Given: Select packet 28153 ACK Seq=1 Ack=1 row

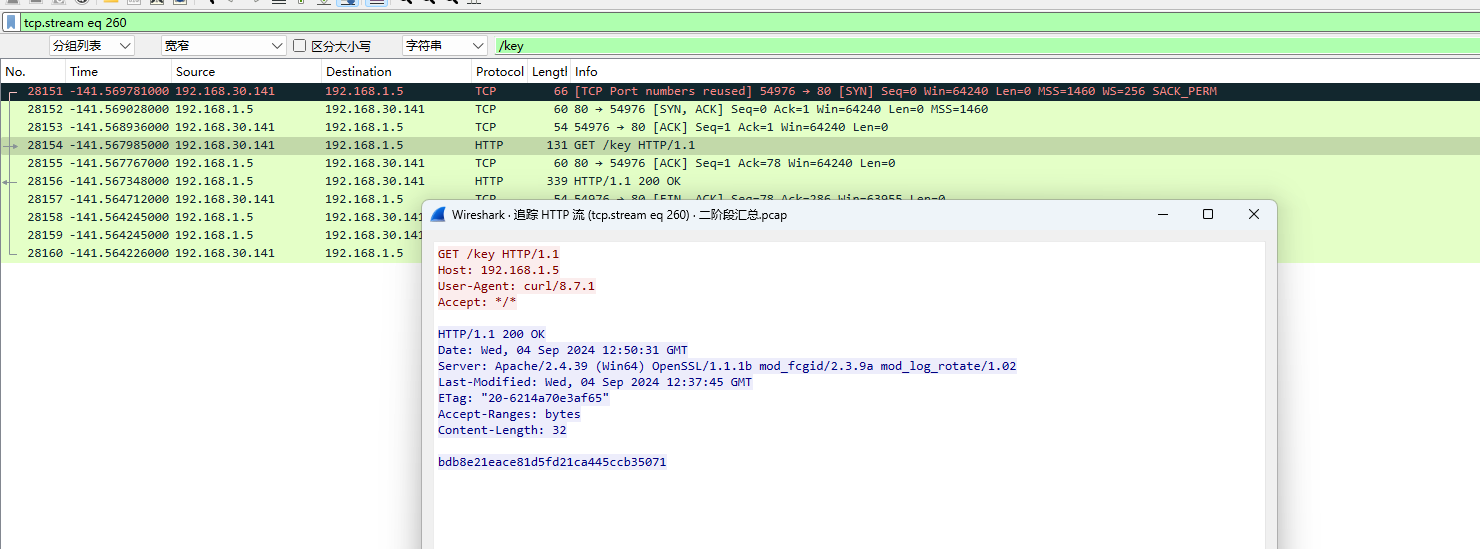Looking at the screenshot, I should [740, 127].
